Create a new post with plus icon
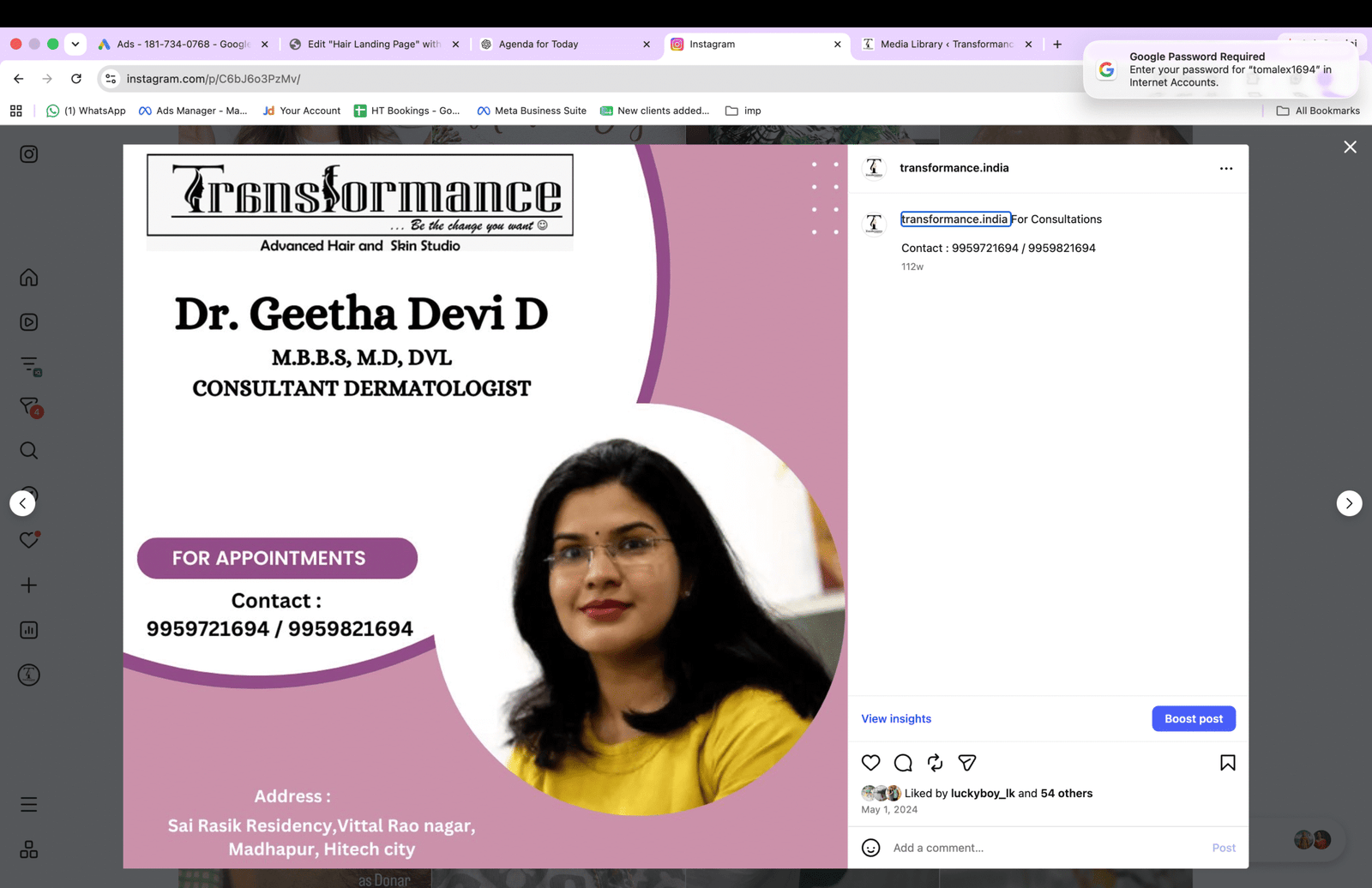The width and height of the screenshot is (1372, 888). 29,585
